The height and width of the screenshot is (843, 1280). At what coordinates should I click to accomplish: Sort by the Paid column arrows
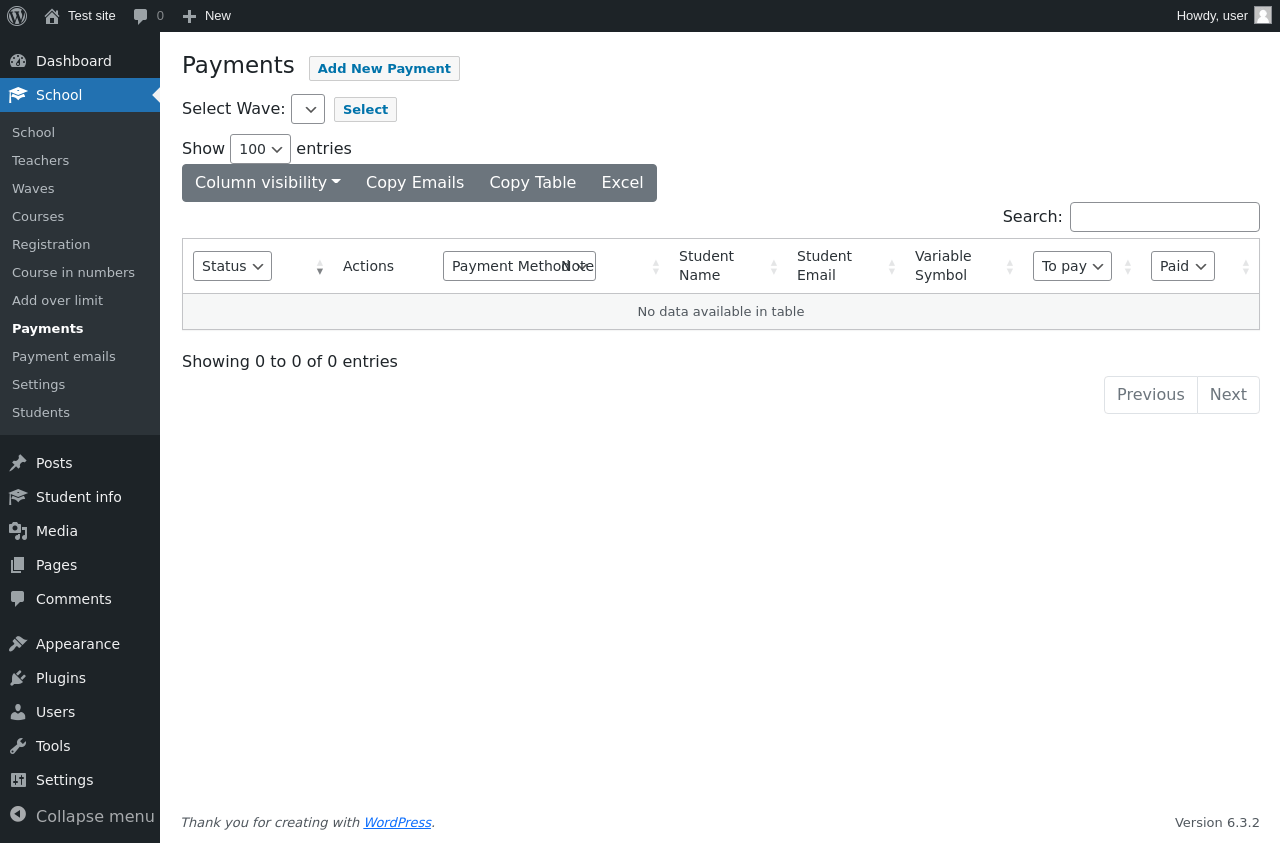point(1246,267)
